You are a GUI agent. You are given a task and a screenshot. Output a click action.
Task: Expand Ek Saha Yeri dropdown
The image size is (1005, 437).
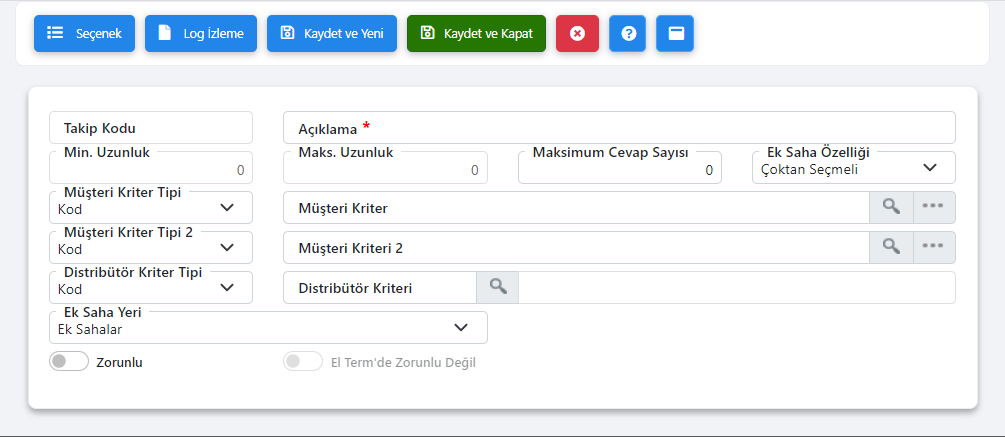pyautogui.click(x=268, y=327)
